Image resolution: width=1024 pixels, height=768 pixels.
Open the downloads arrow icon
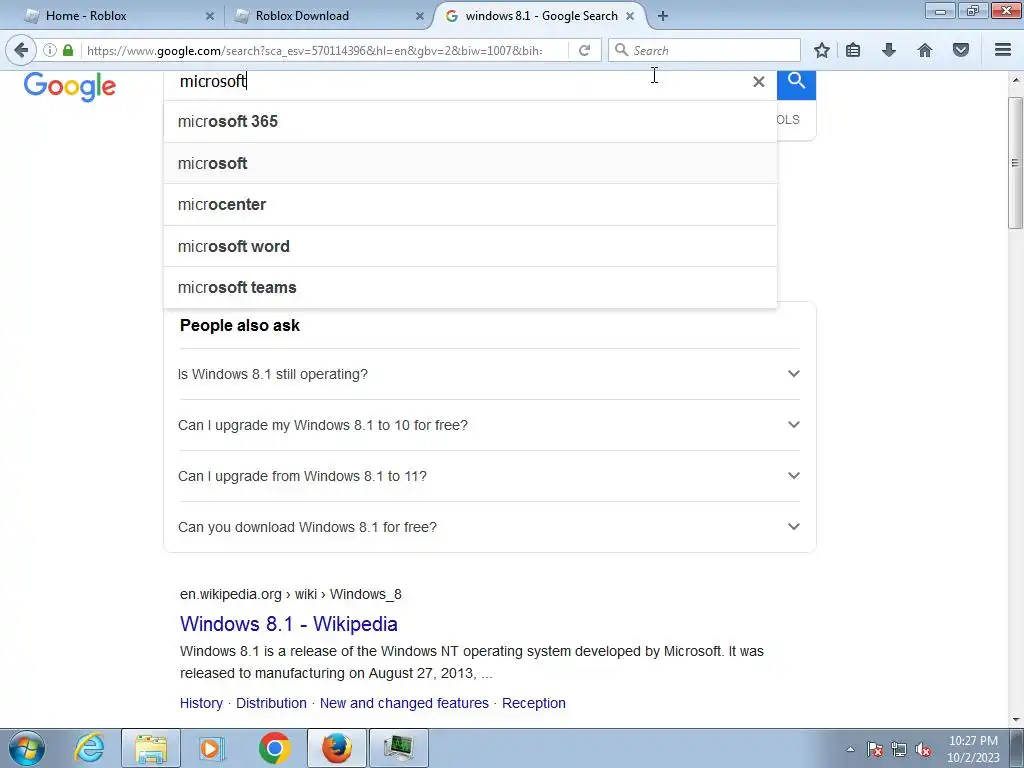coord(889,50)
